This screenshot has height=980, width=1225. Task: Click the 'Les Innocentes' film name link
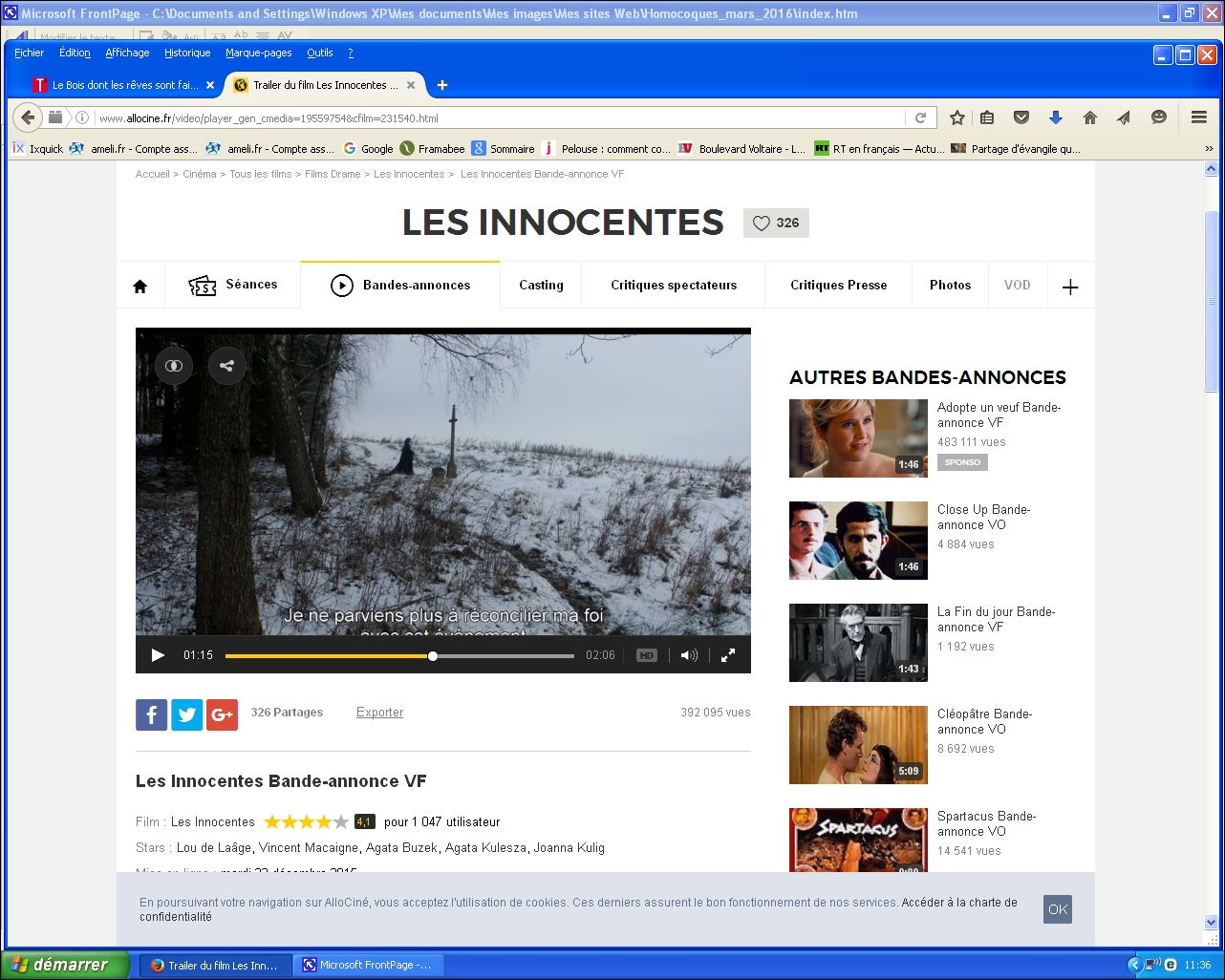pyautogui.click(x=212, y=821)
